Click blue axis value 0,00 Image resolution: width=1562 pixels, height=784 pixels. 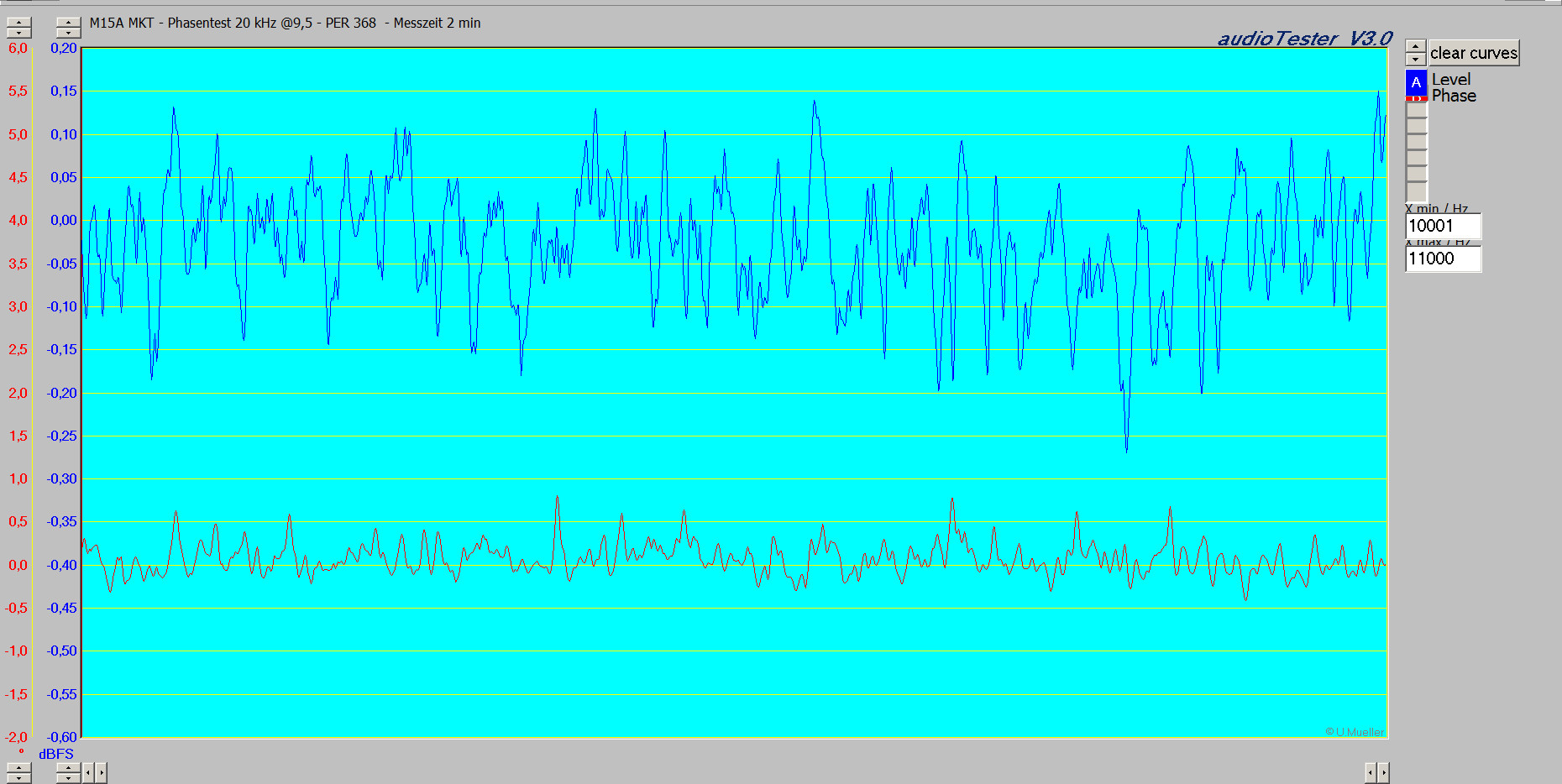coord(63,220)
